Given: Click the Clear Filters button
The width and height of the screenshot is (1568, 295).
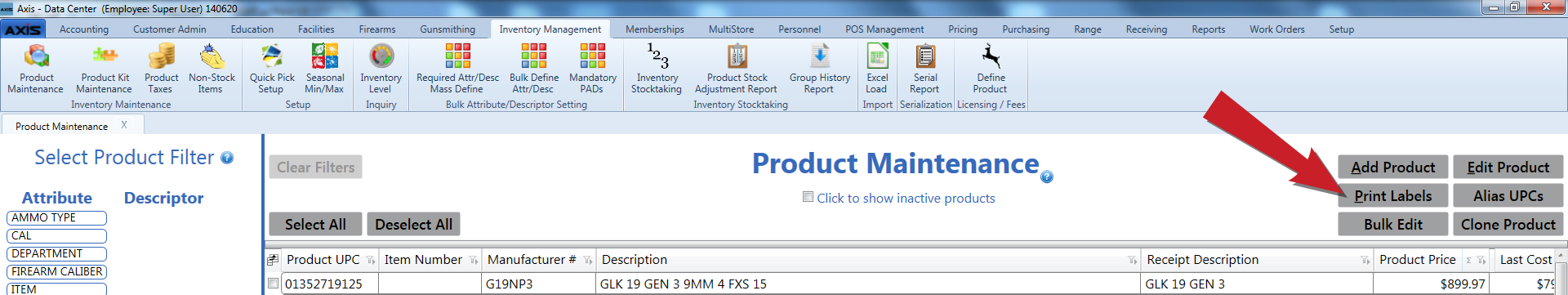Looking at the screenshot, I should pos(315,167).
